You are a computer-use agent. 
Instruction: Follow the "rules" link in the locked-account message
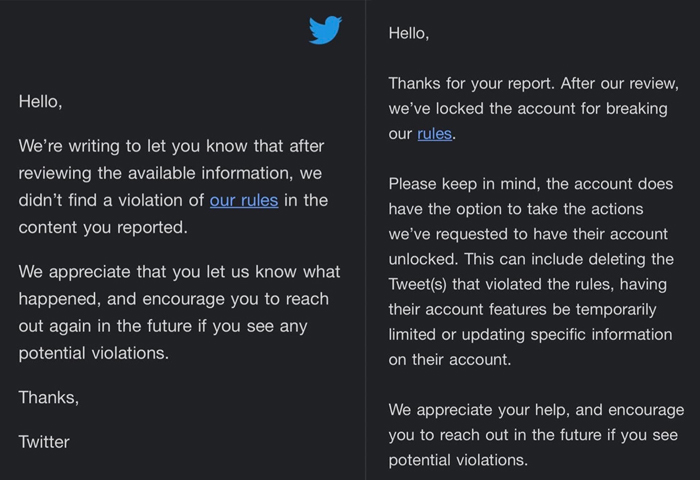tap(434, 133)
